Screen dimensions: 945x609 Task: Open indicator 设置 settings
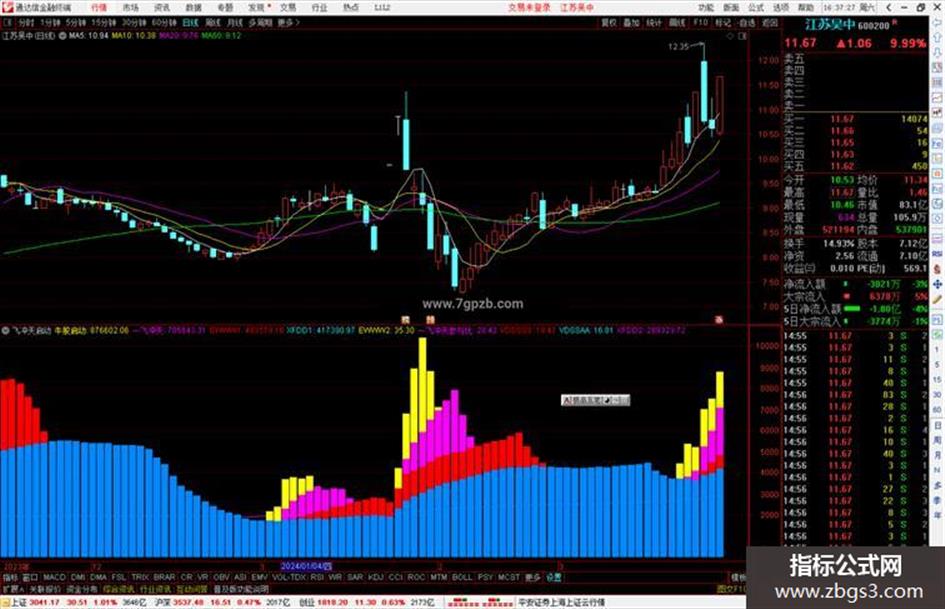click(554, 577)
